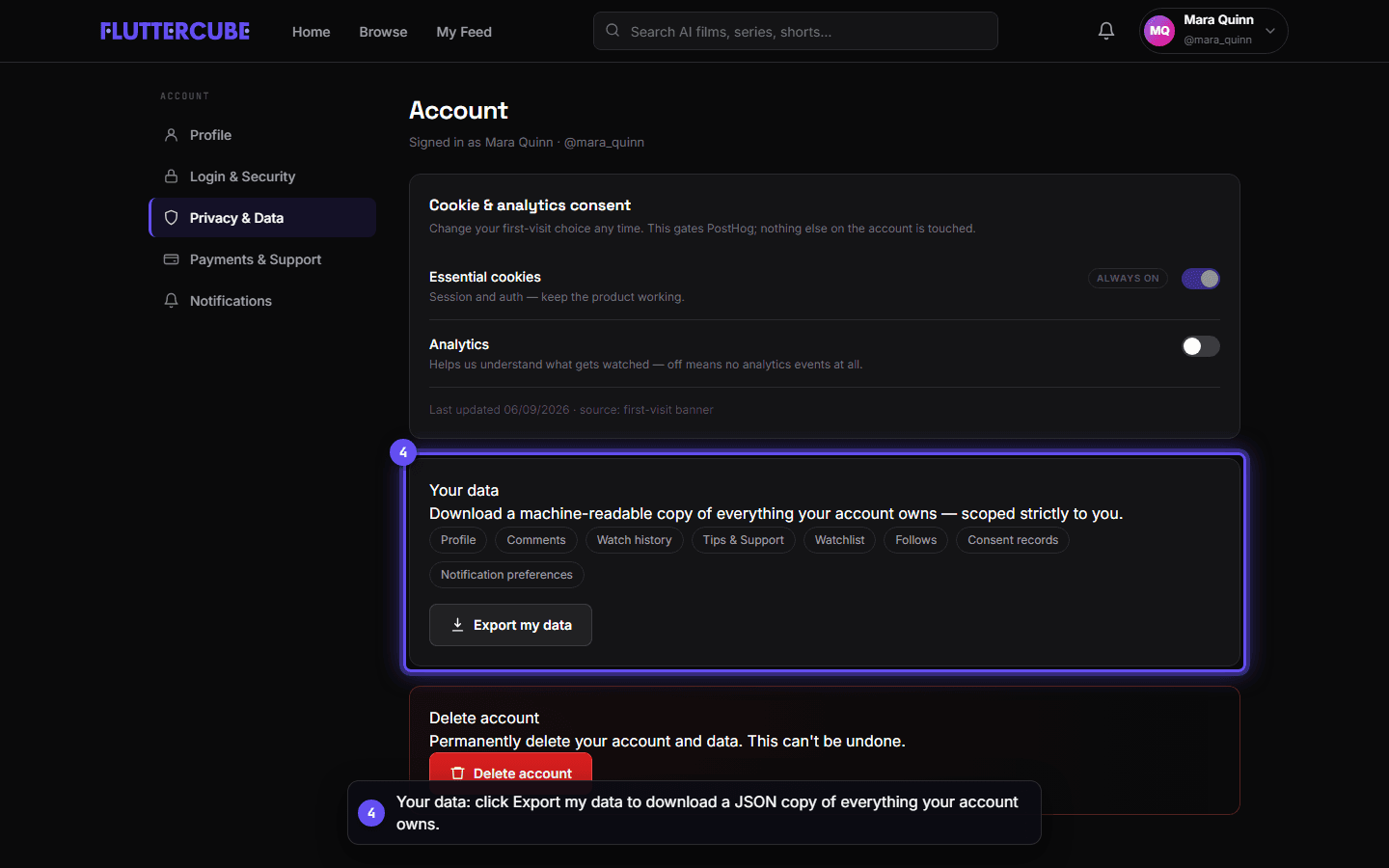
Task: Select the Home nav link
Action: [x=311, y=32]
